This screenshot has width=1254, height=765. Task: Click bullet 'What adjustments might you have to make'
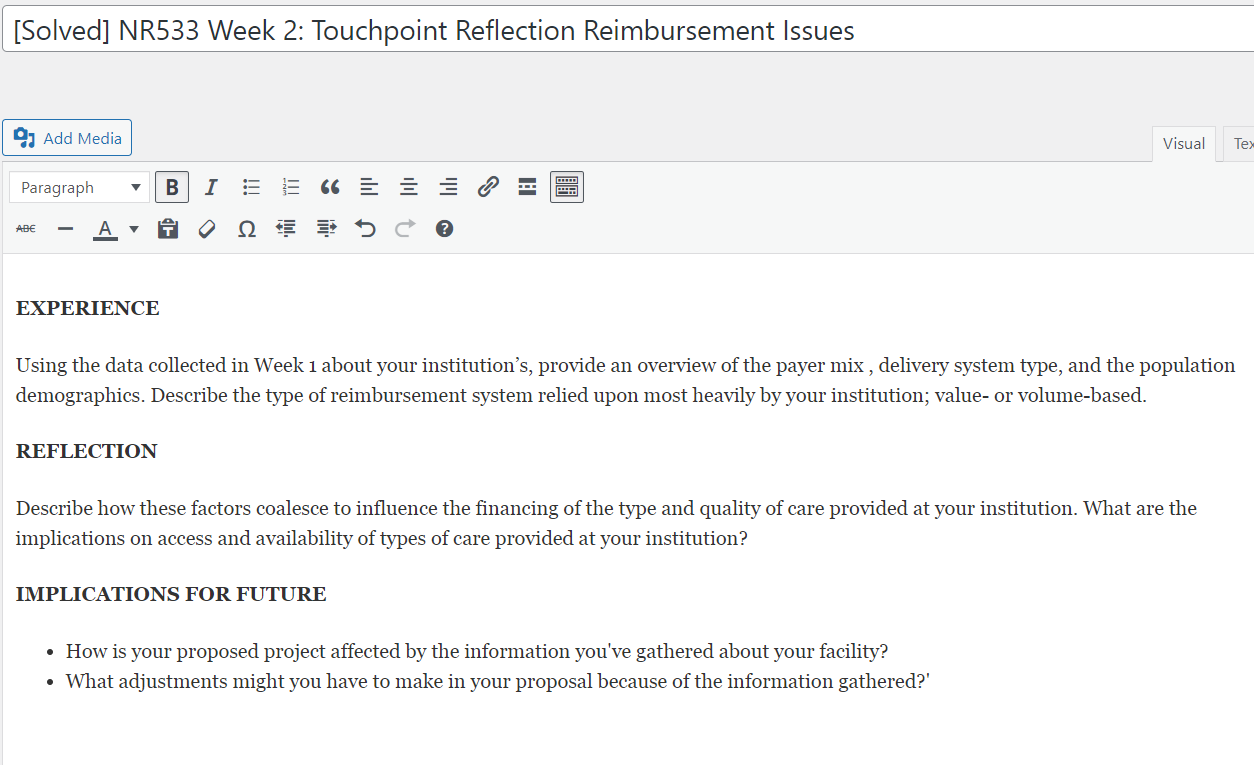[x=498, y=682]
